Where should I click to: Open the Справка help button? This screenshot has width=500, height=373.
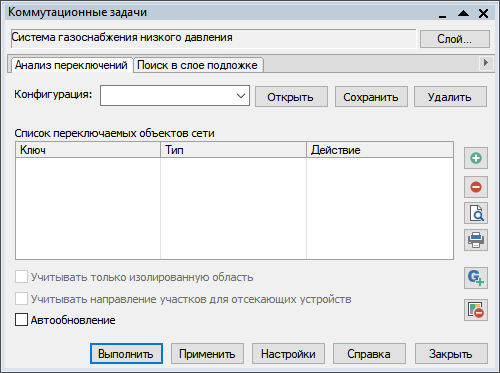(369, 354)
